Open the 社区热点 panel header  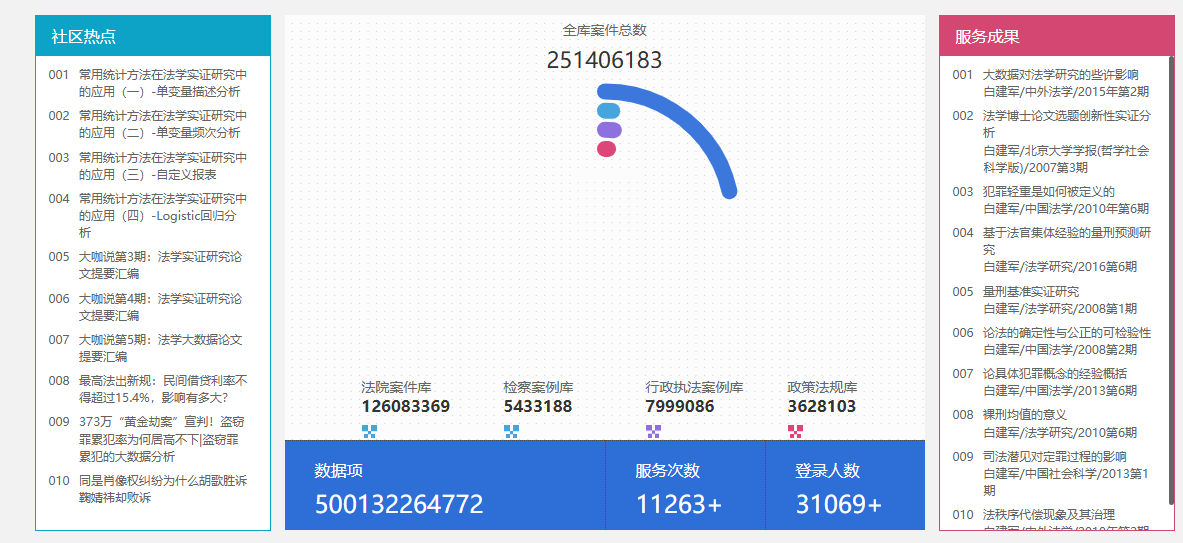pyautogui.click(x=83, y=37)
